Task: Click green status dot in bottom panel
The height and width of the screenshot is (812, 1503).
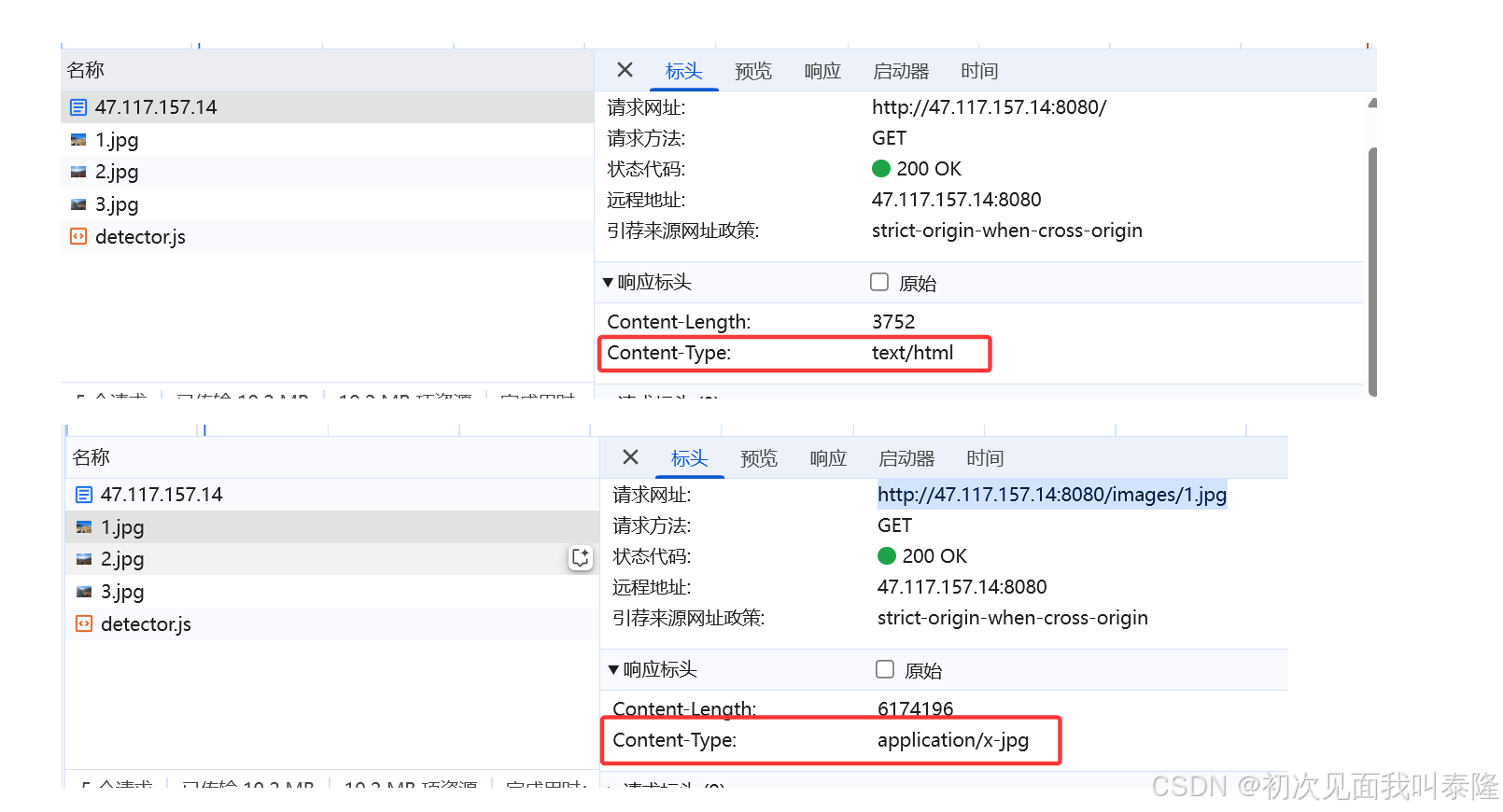Action: pyautogui.click(x=887, y=556)
